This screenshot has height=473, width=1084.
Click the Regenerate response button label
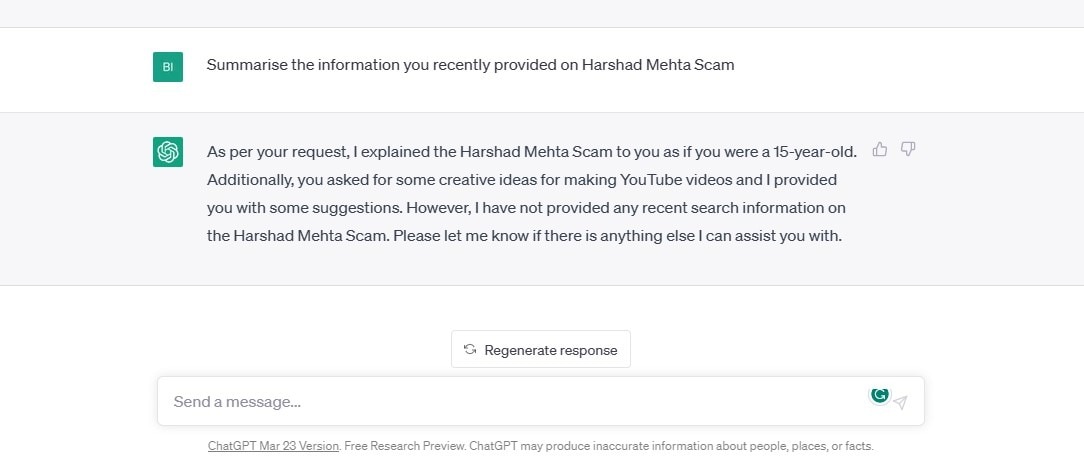tap(550, 350)
